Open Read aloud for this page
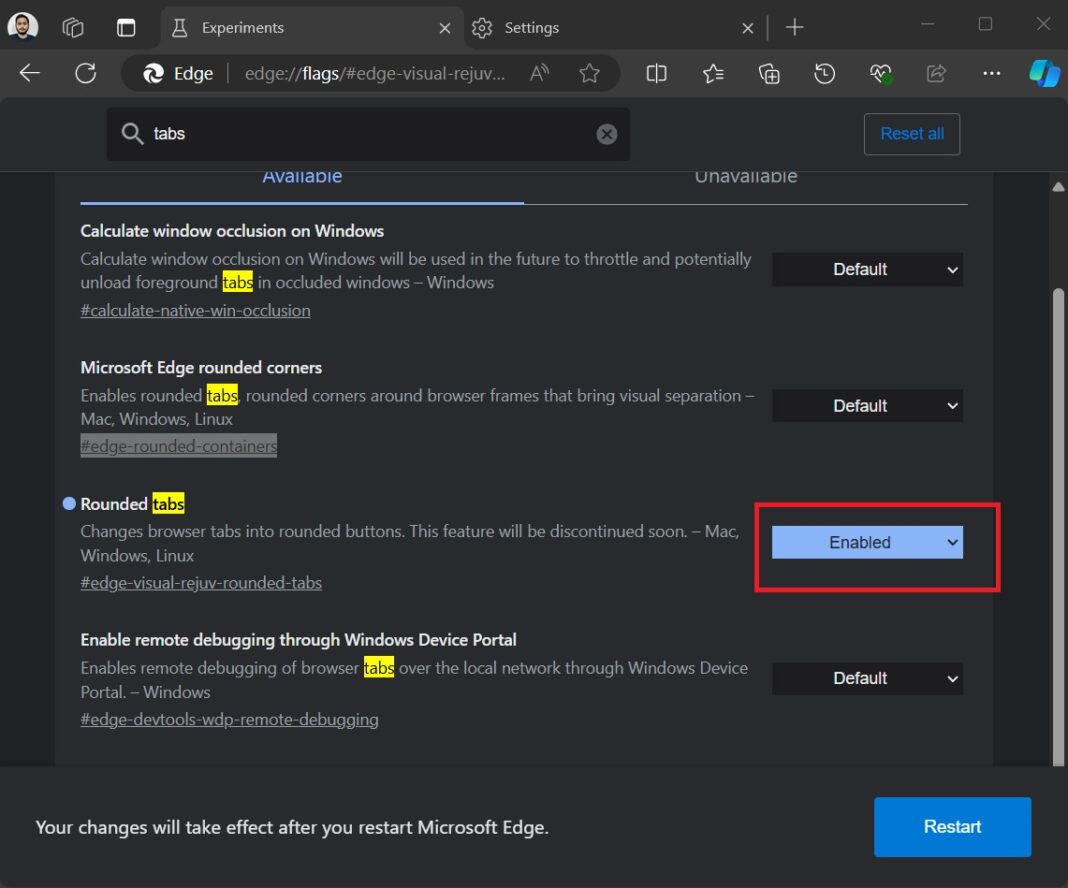Viewport: 1068px width, 888px height. pos(538,72)
